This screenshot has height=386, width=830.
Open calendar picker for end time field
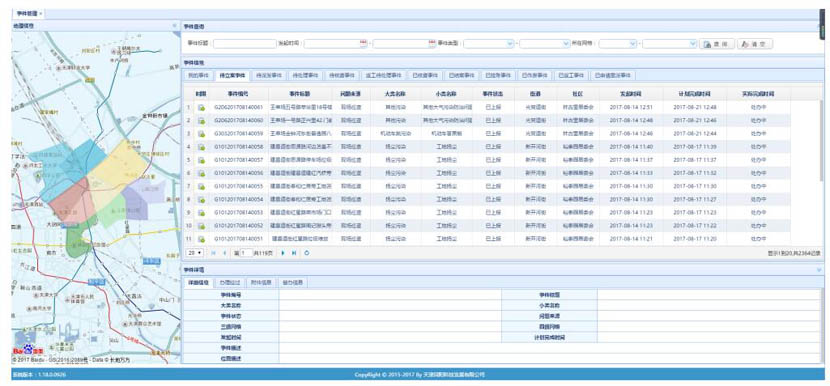point(432,43)
